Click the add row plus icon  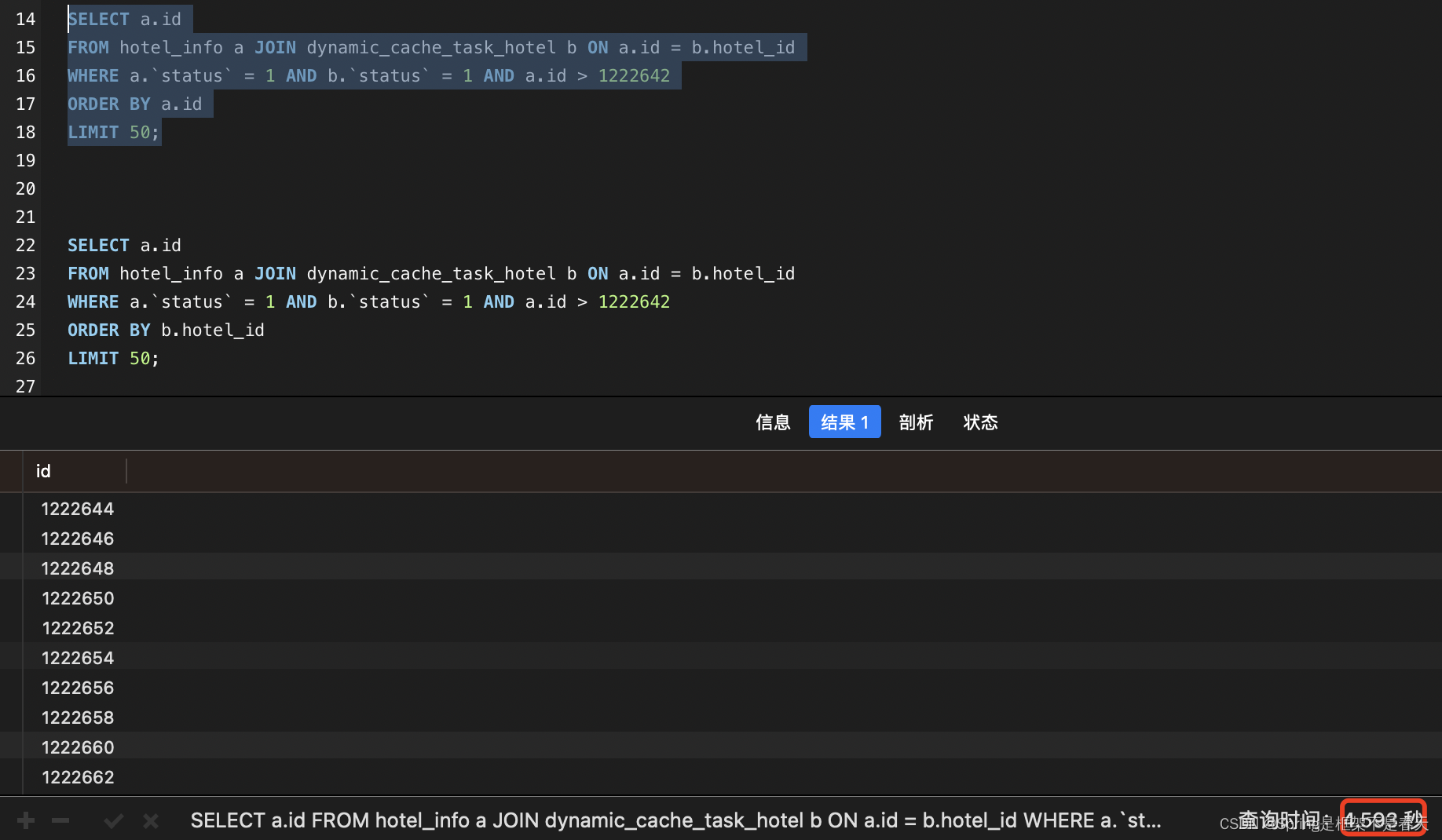[26, 821]
